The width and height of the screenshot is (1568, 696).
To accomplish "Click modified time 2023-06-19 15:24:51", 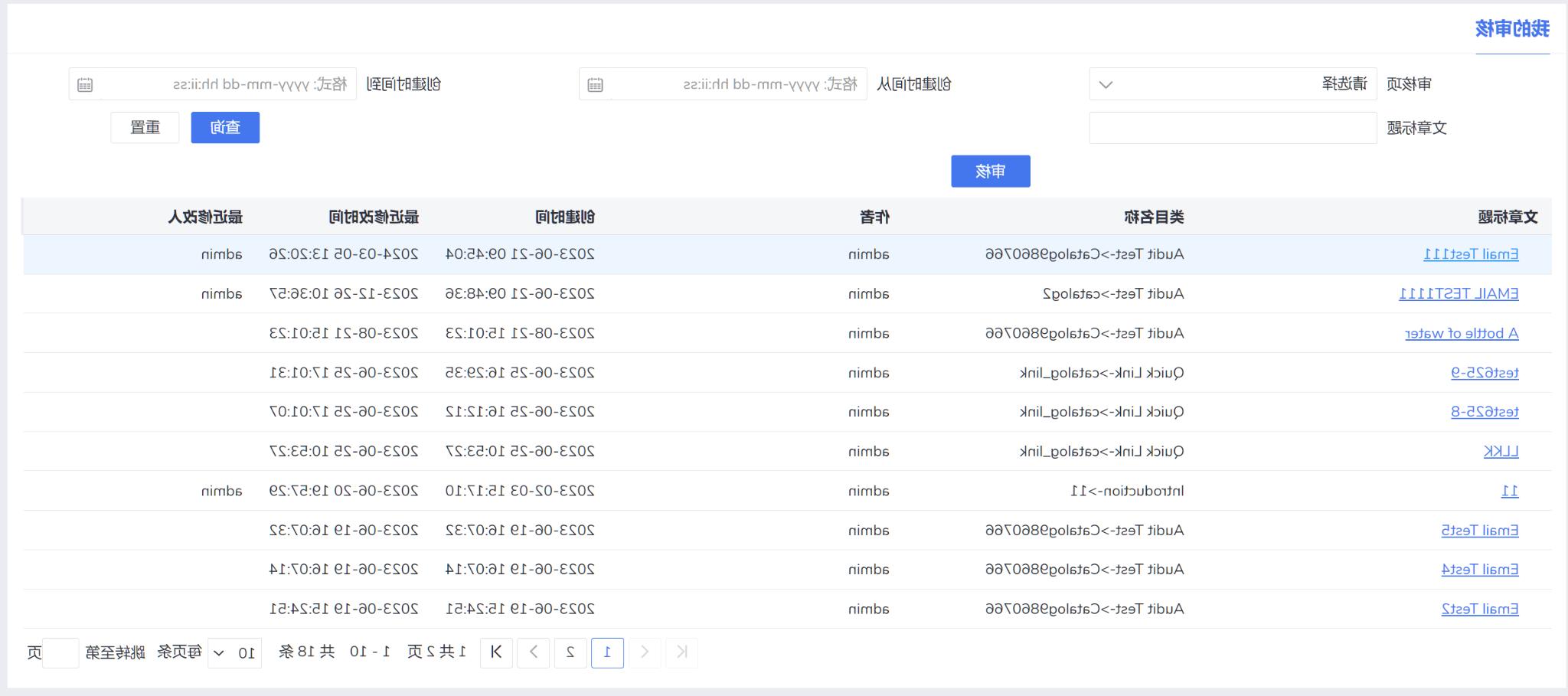I will click(344, 609).
